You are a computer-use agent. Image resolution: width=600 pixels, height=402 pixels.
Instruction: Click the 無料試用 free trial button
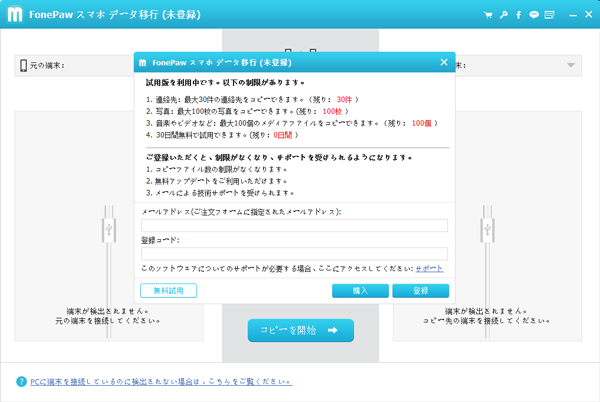(x=168, y=291)
